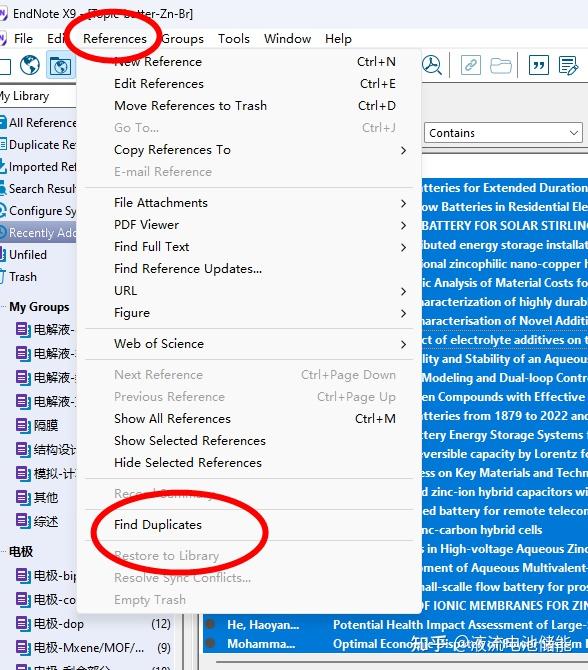This screenshot has width=588, height=670.
Task: Click the Online Search globe icon
Action: coord(30,65)
